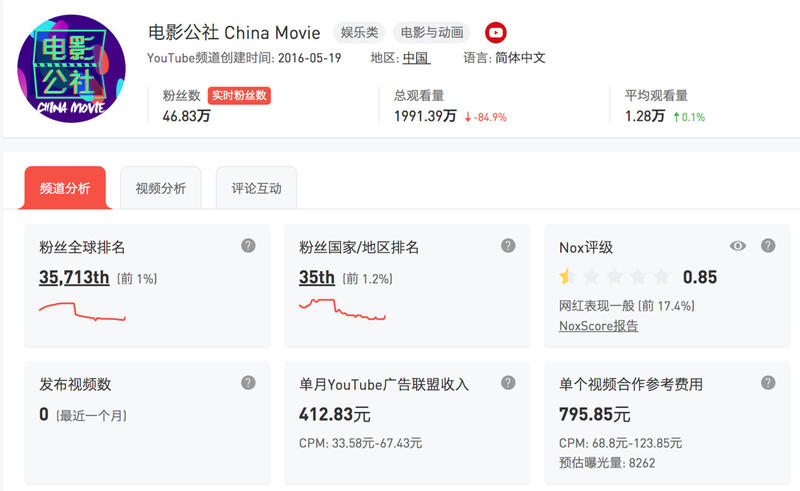Open help icon for 发布视频数
The image size is (800, 491).
pyautogui.click(x=248, y=382)
